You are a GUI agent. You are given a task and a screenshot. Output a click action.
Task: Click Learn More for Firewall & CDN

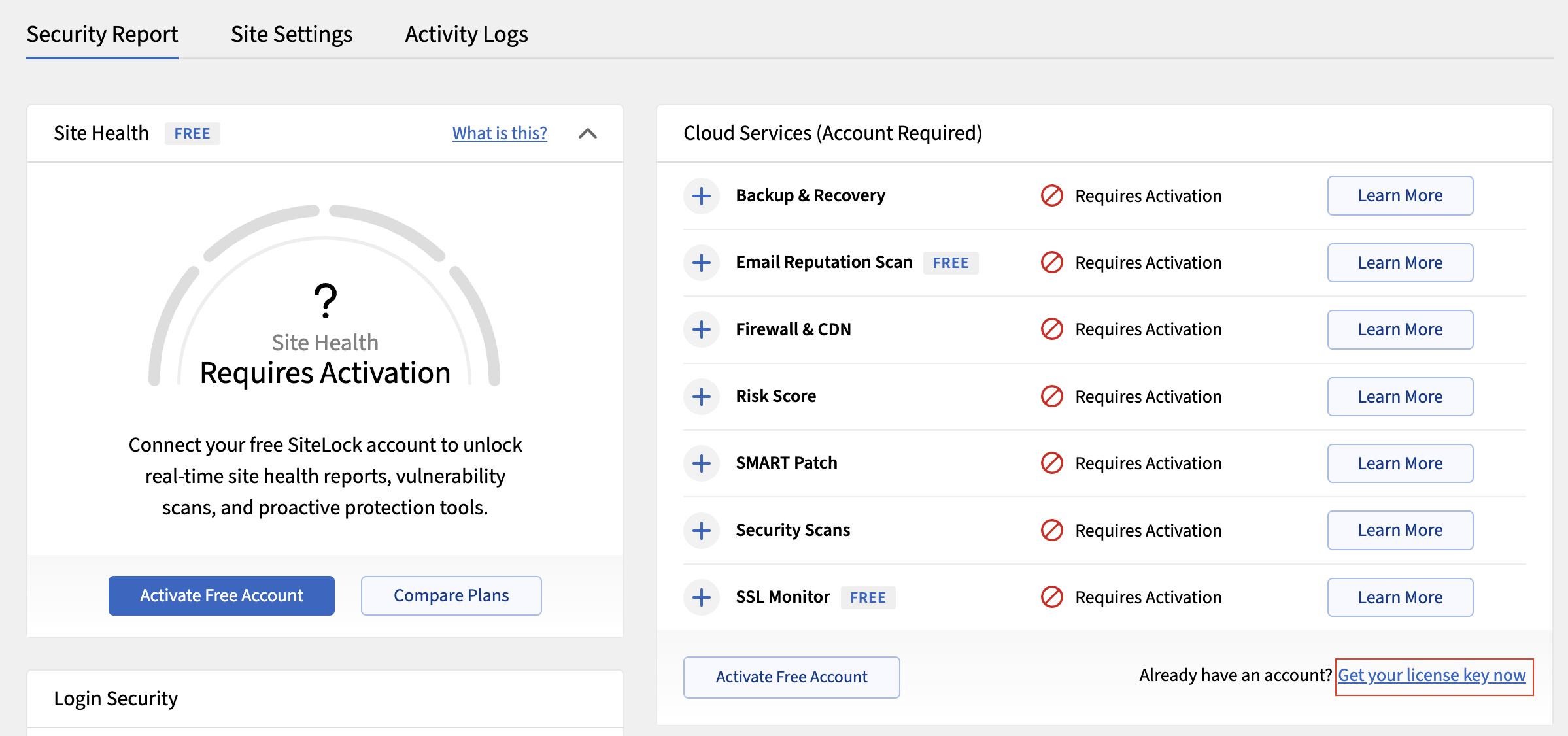click(x=1399, y=329)
